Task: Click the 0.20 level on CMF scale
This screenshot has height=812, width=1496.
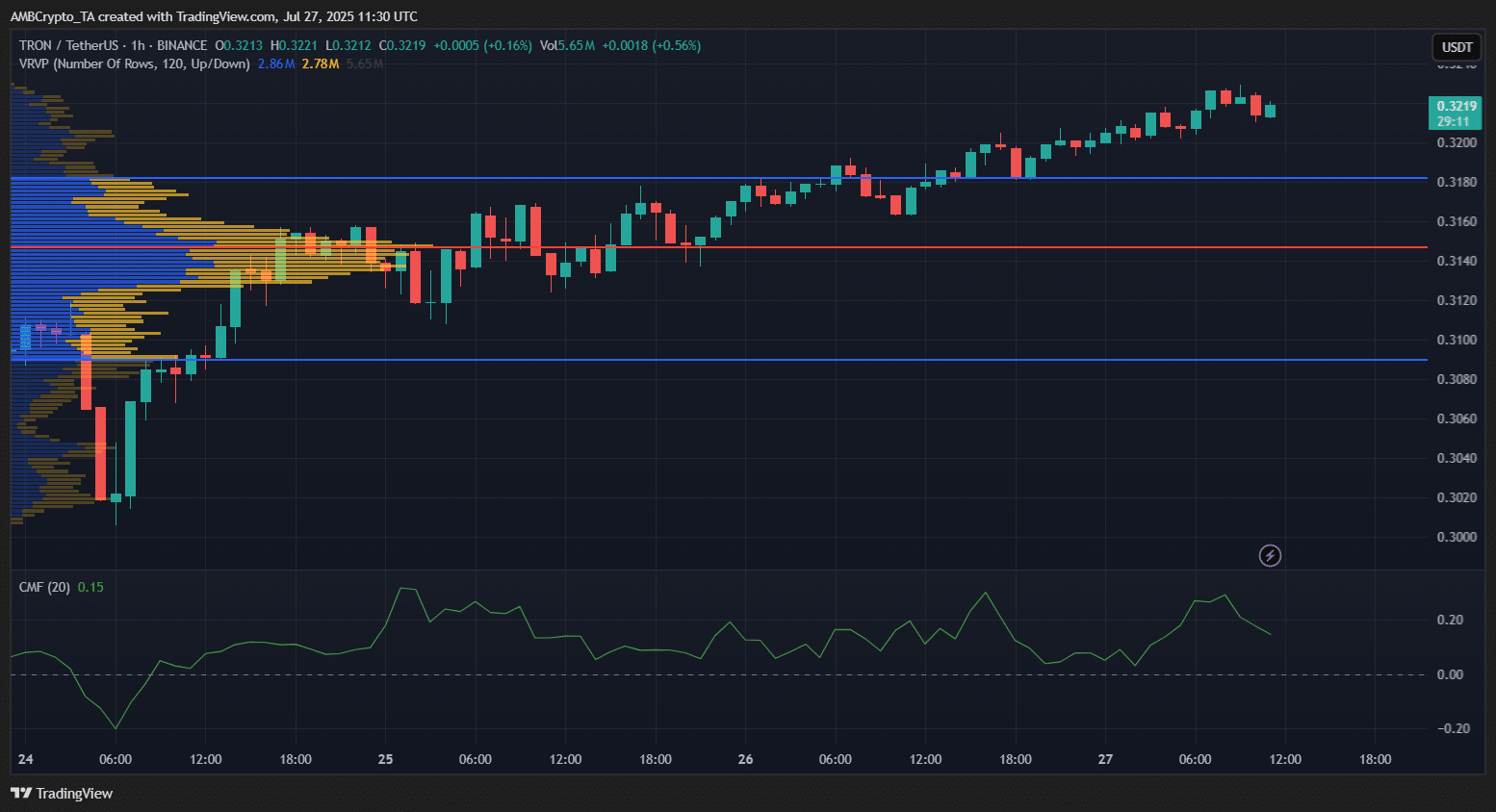Action: click(x=1450, y=620)
